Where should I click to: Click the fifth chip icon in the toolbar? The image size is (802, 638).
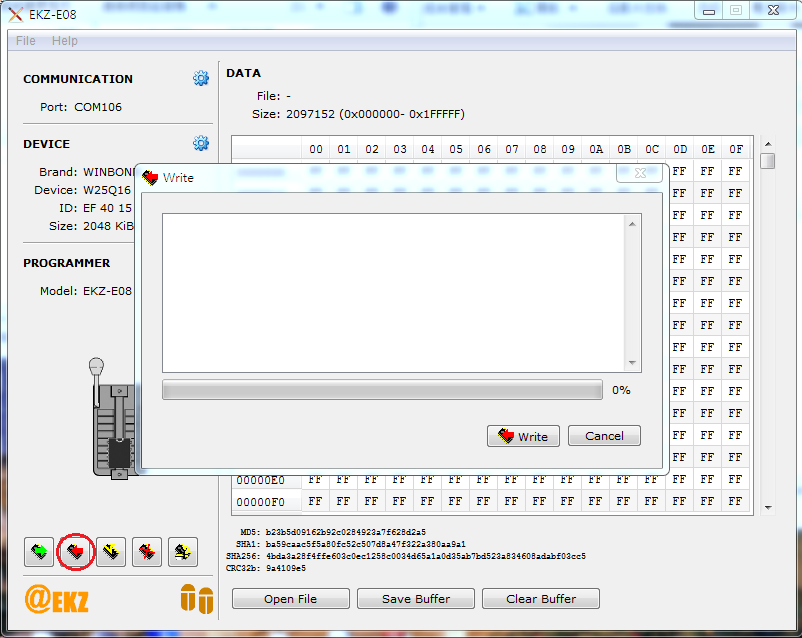[182, 551]
